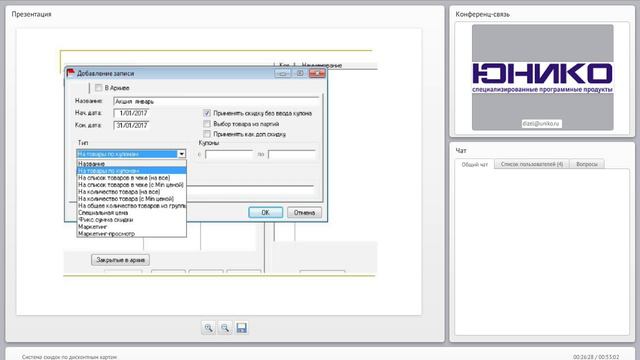The width and height of the screenshot is (640, 360).
Task: Switch to 'Список пользователей (4)' tab
Action: pos(532,164)
